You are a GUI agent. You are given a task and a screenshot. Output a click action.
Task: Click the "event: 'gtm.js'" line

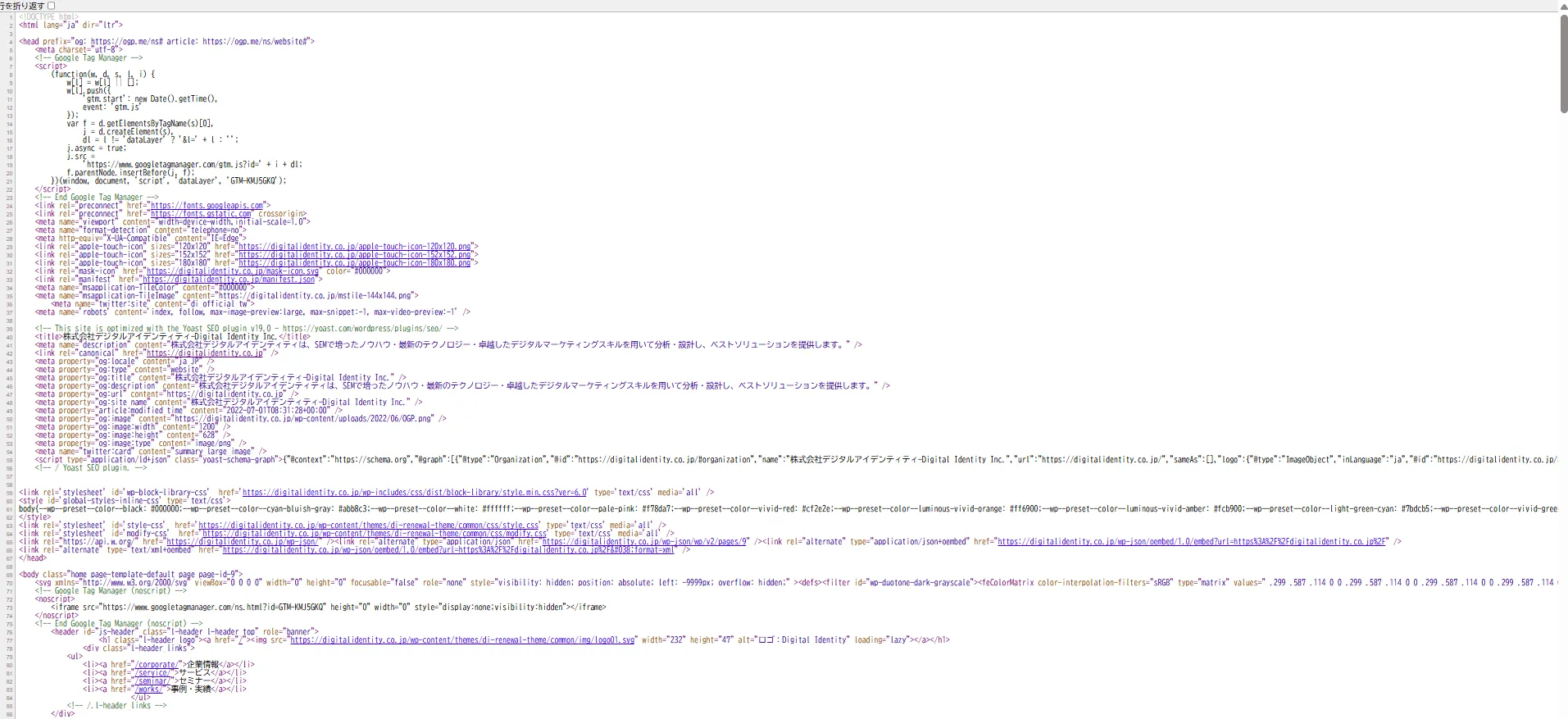[111, 107]
